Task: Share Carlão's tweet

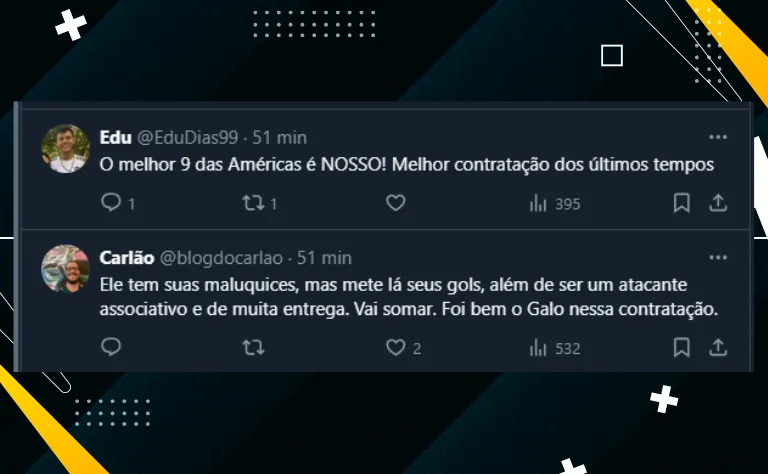Action: (718, 347)
